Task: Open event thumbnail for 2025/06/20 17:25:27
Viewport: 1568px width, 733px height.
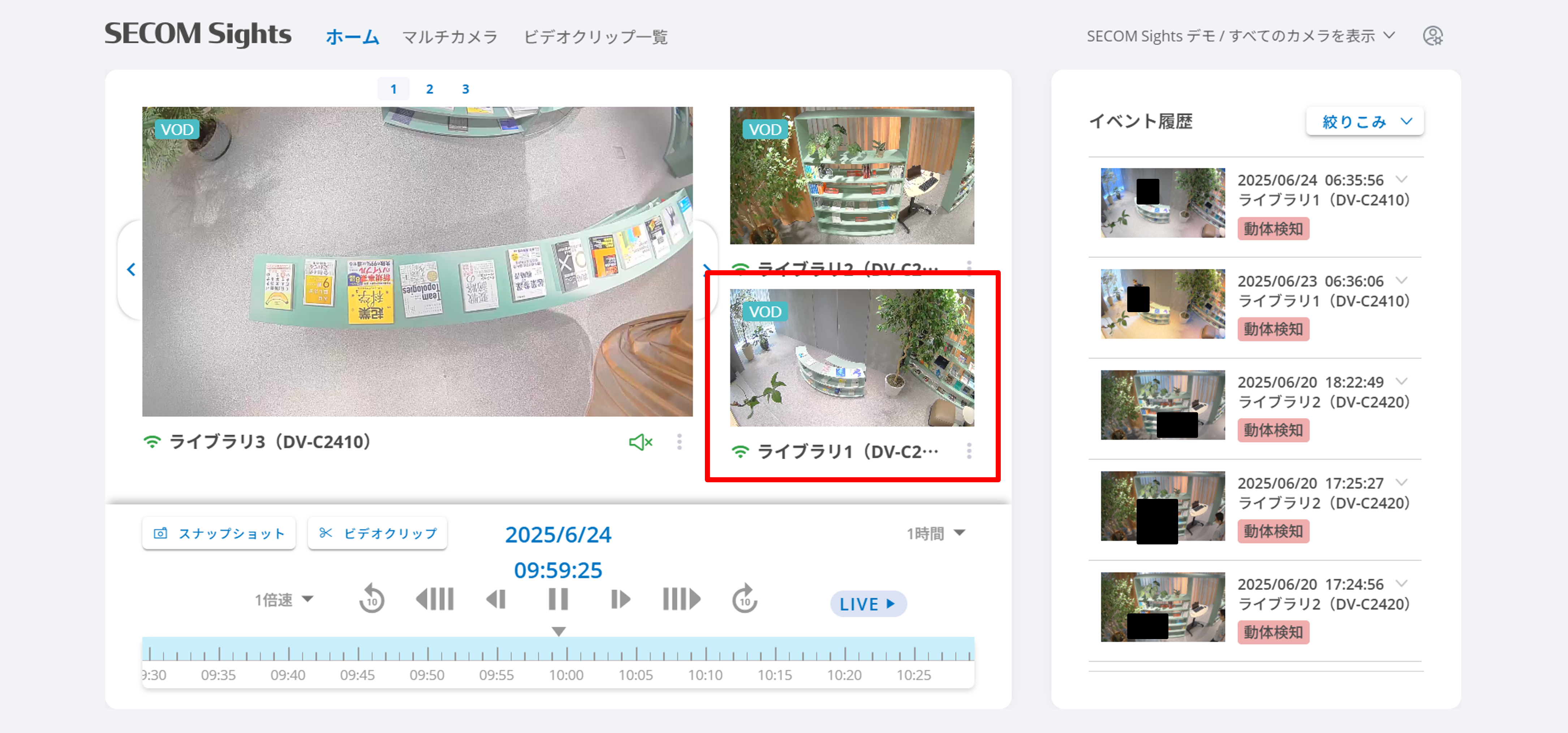Action: tap(1162, 506)
